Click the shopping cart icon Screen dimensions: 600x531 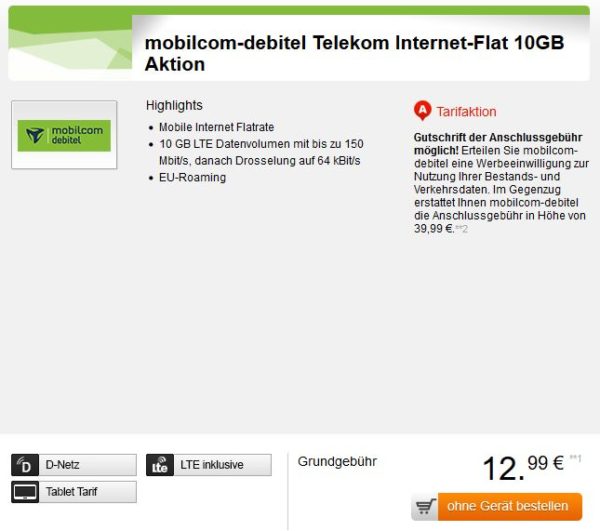coord(426,507)
